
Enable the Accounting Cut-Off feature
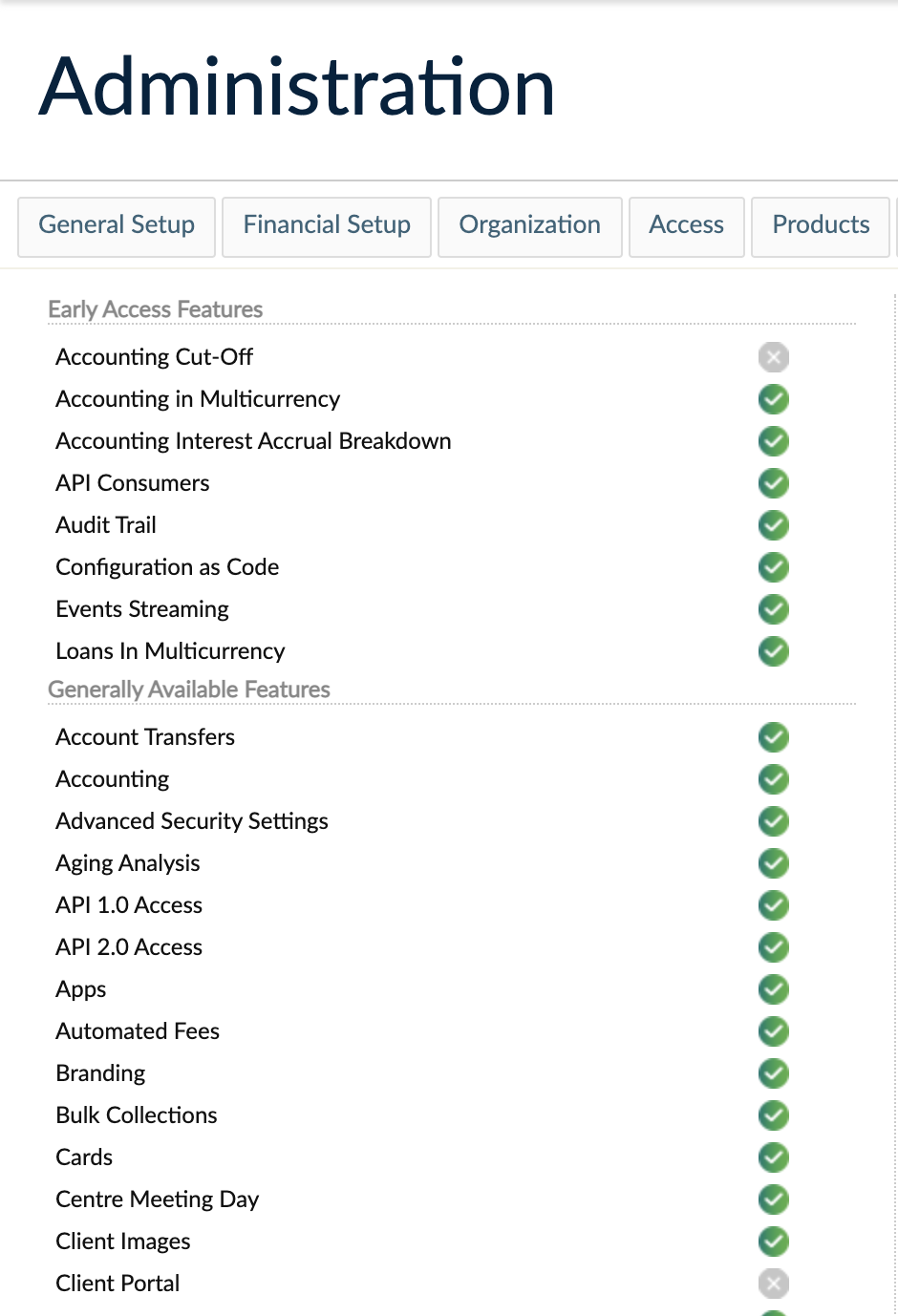[773, 357]
